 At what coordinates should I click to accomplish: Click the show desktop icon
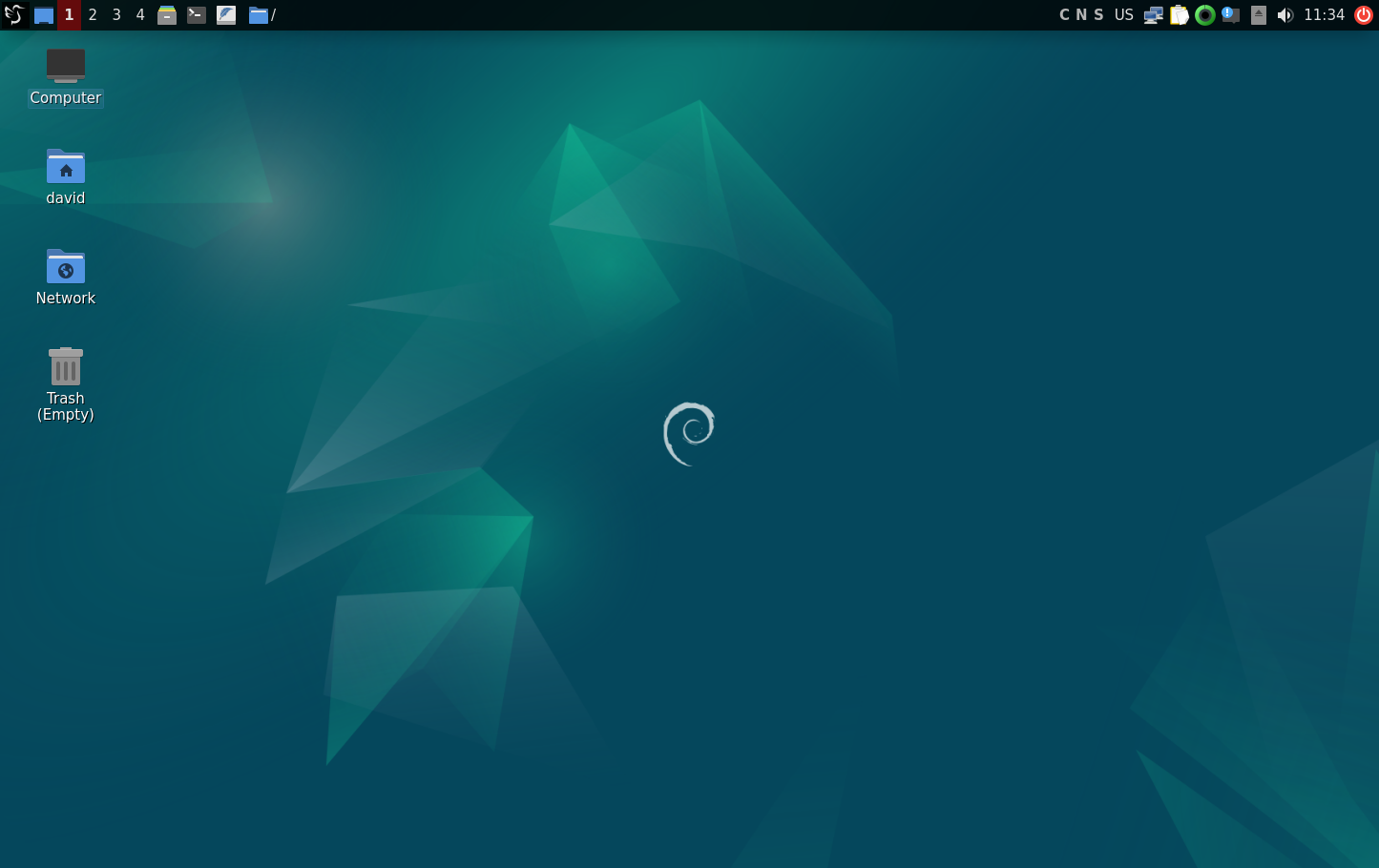coord(44,15)
